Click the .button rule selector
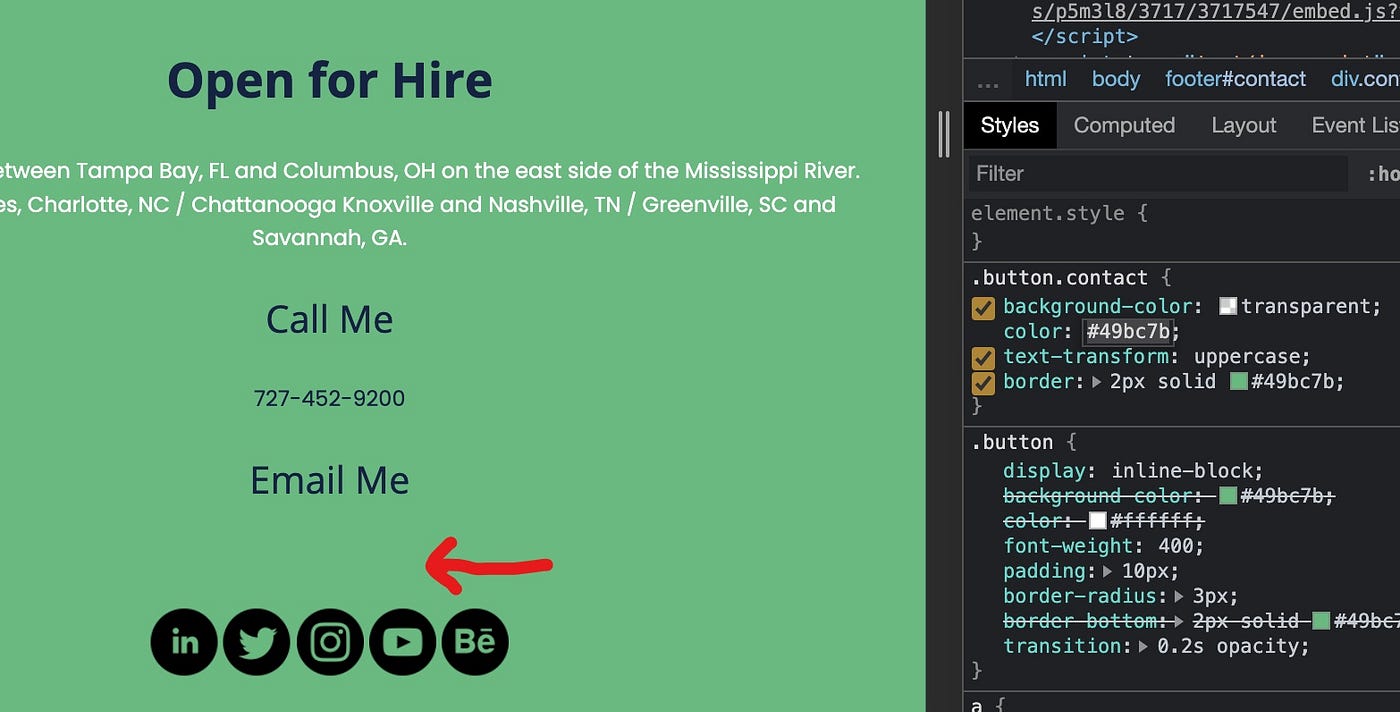This screenshot has width=1400, height=712. [x=1012, y=442]
